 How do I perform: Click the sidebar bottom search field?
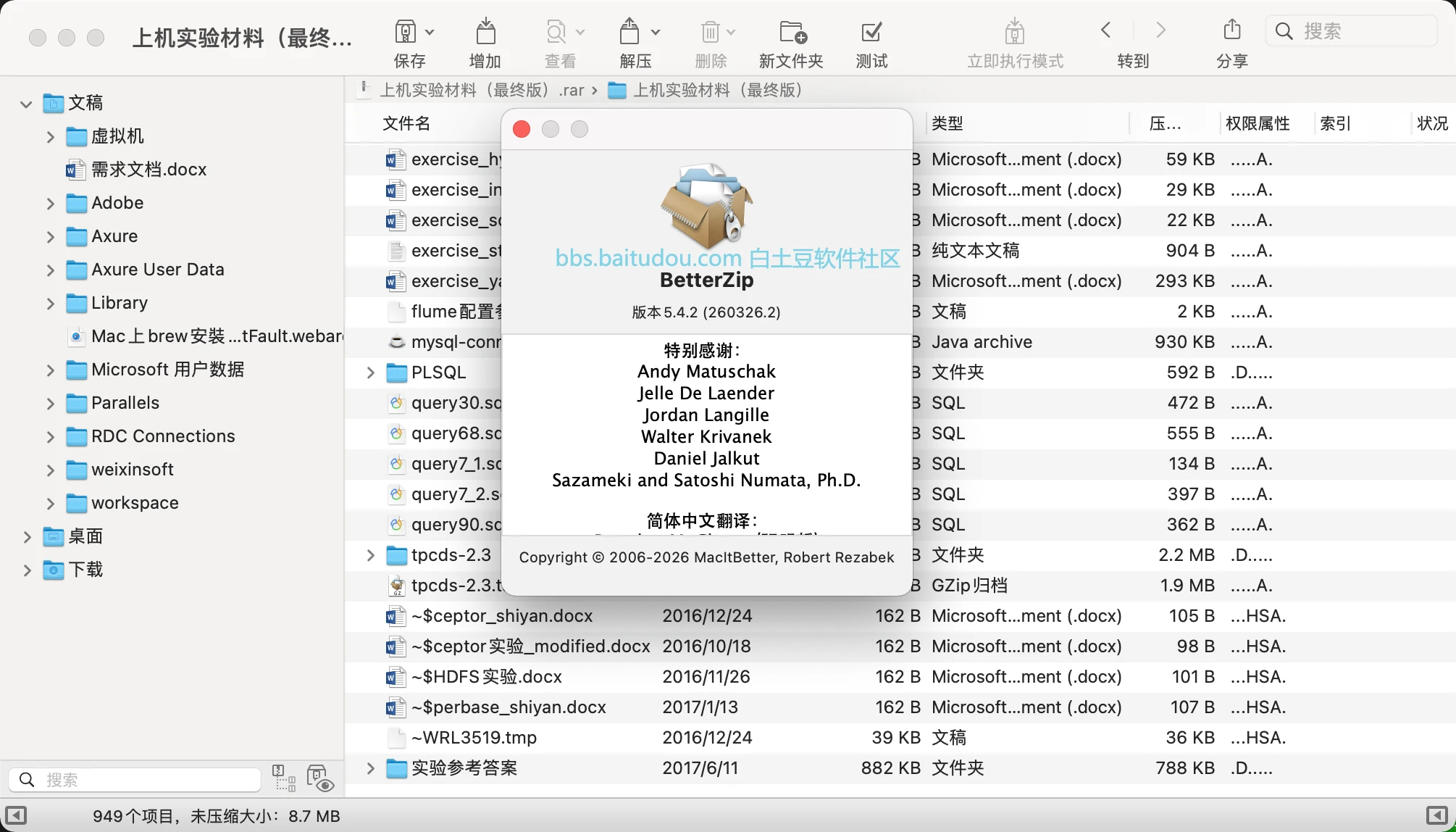(x=135, y=780)
